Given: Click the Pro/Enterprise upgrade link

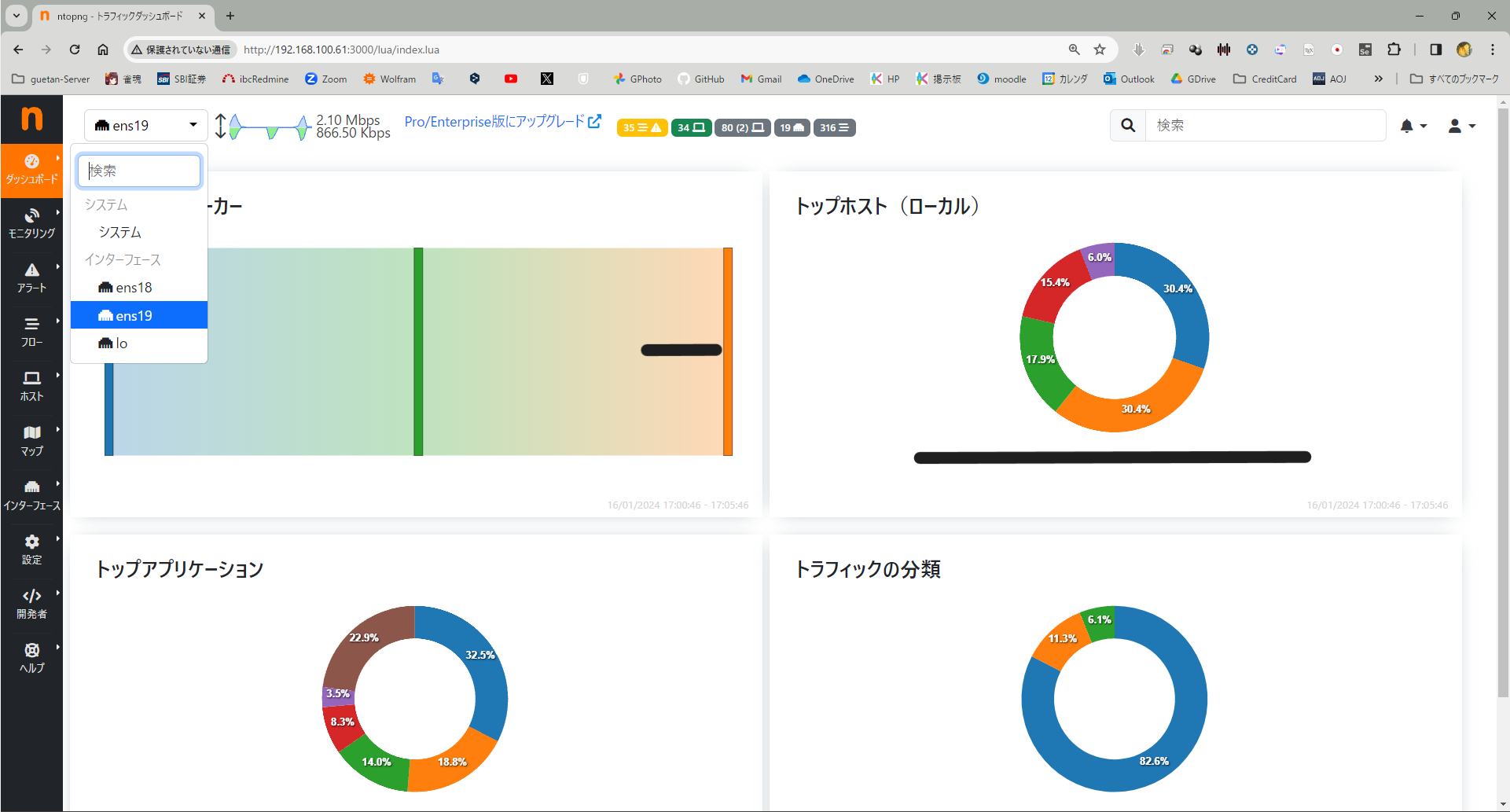Looking at the screenshot, I should click(502, 122).
